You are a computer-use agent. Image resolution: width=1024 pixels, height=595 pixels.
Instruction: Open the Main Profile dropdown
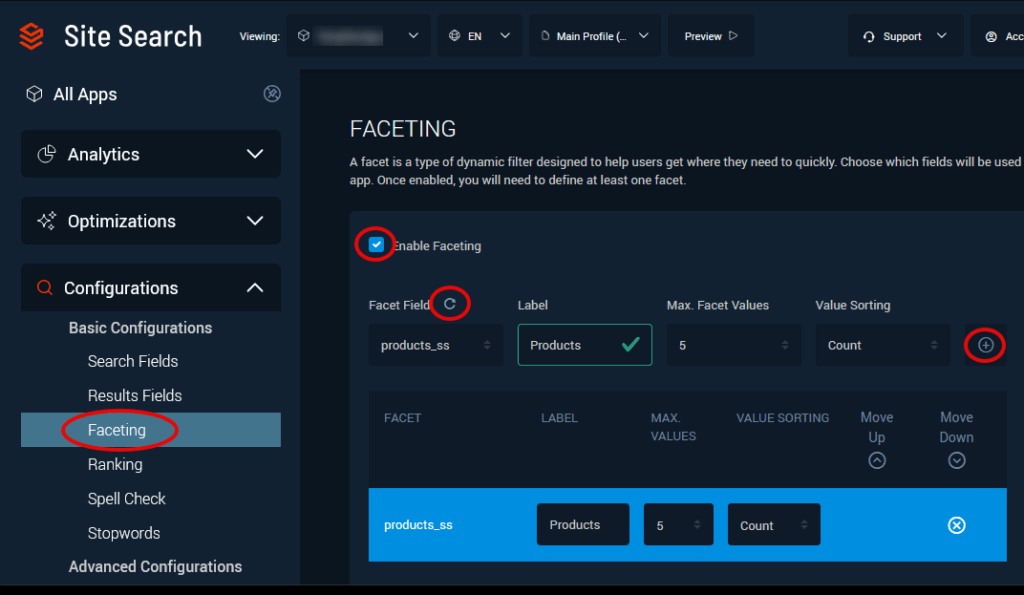pyautogui.click(x=594, y=36)
